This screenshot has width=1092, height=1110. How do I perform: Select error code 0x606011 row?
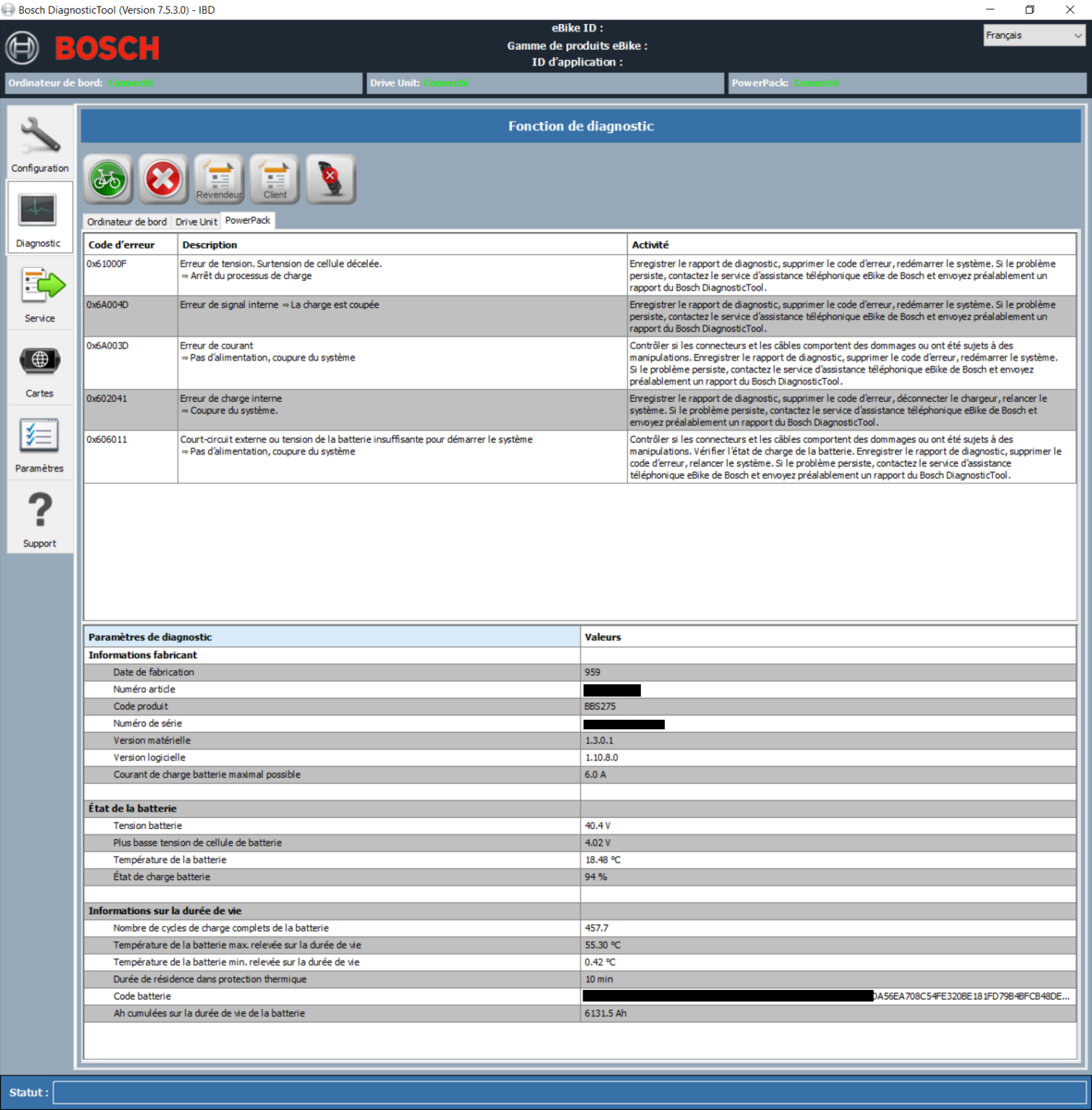pos(580,457)
